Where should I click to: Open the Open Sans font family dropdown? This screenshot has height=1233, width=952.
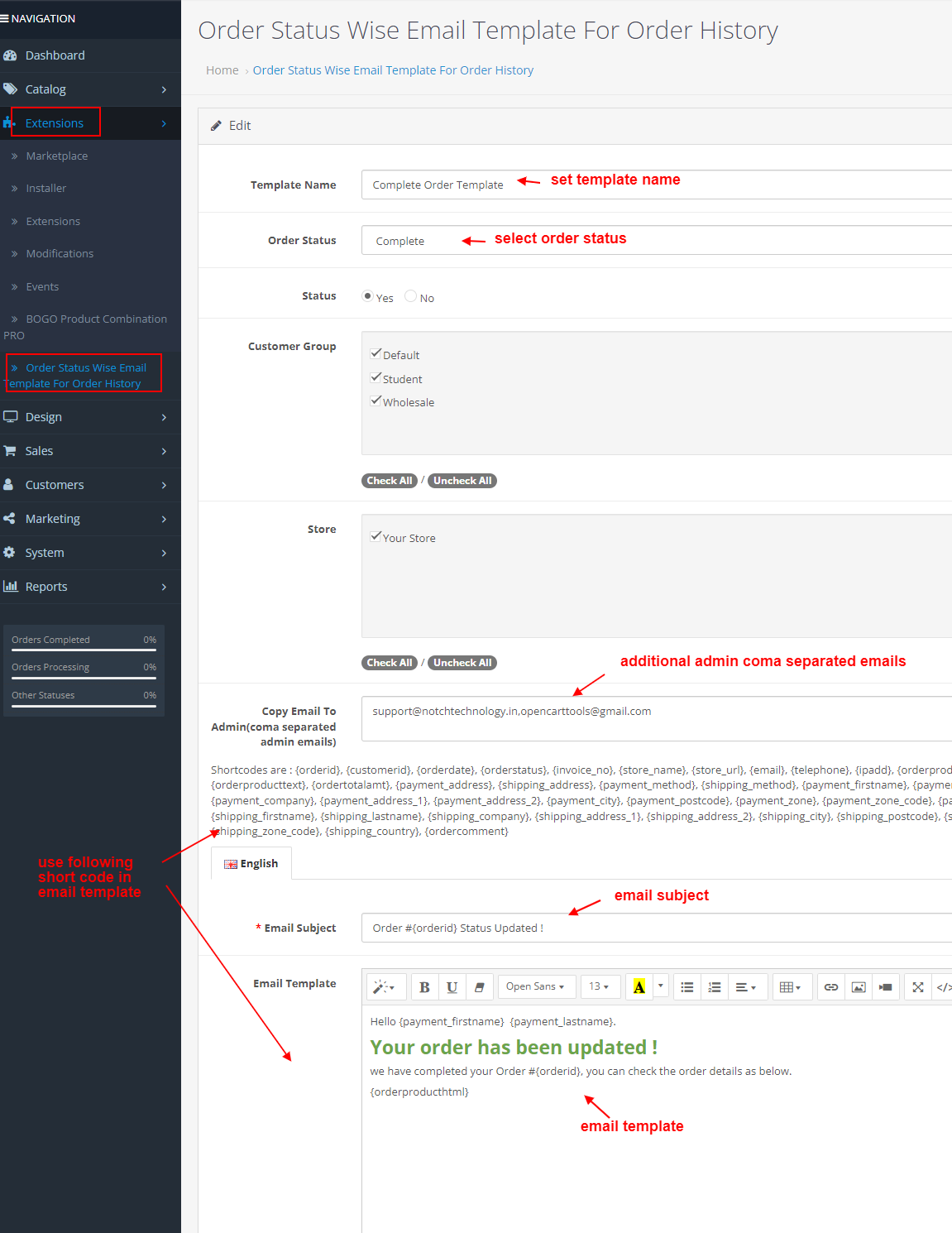click(536, 986)
